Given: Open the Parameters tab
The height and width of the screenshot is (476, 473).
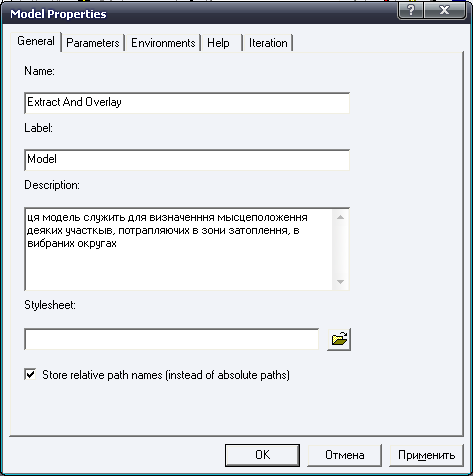Looking at the screenshot, I should tap(93, 43).
